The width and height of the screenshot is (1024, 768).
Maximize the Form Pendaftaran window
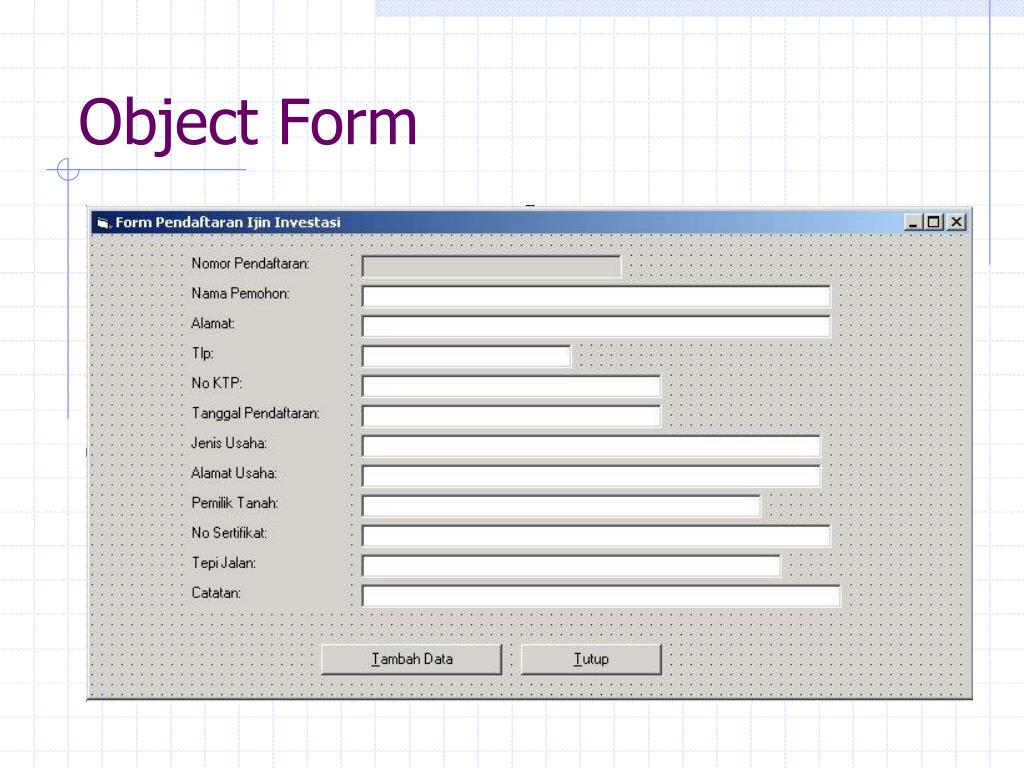(934, 222)
